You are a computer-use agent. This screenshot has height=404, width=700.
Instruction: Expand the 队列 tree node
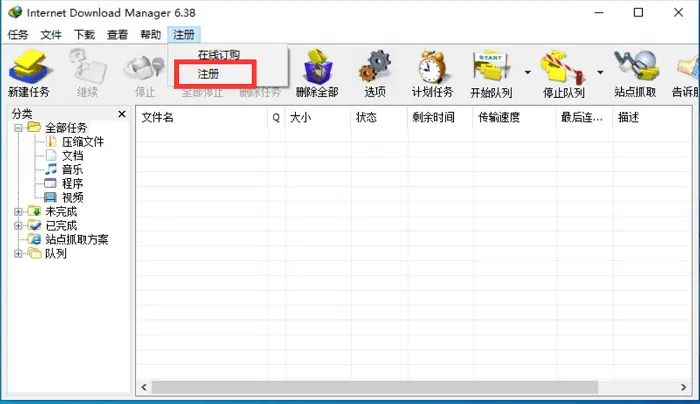(x=18, y=254)
